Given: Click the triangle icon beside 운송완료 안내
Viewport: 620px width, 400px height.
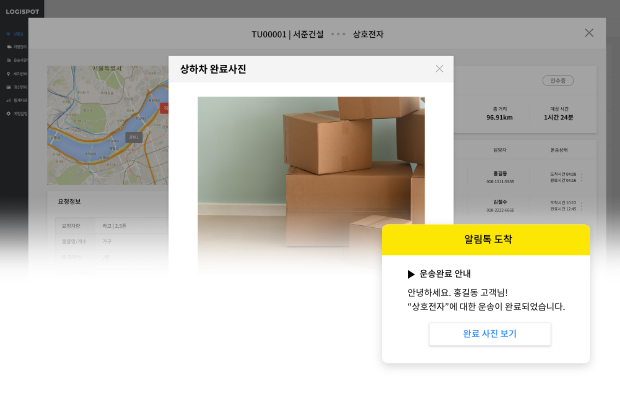Looking at the screenshot, I should pos(411,274).
